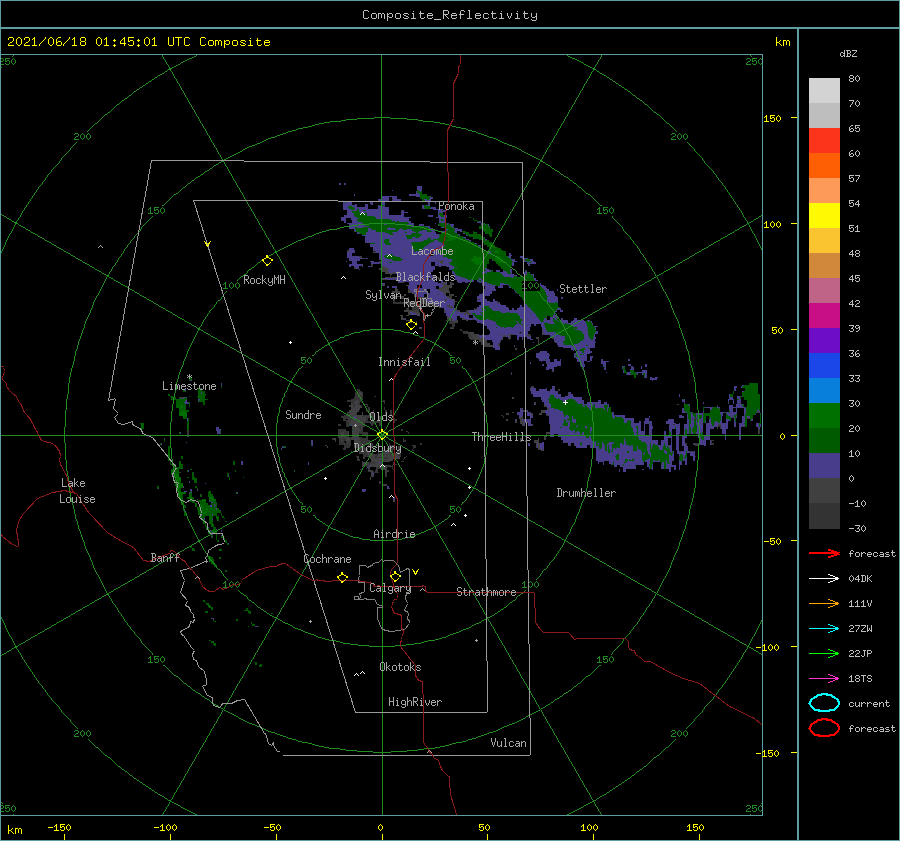Click the Airdrie city label
Screen dimensions: 900x841
[394, 534]
